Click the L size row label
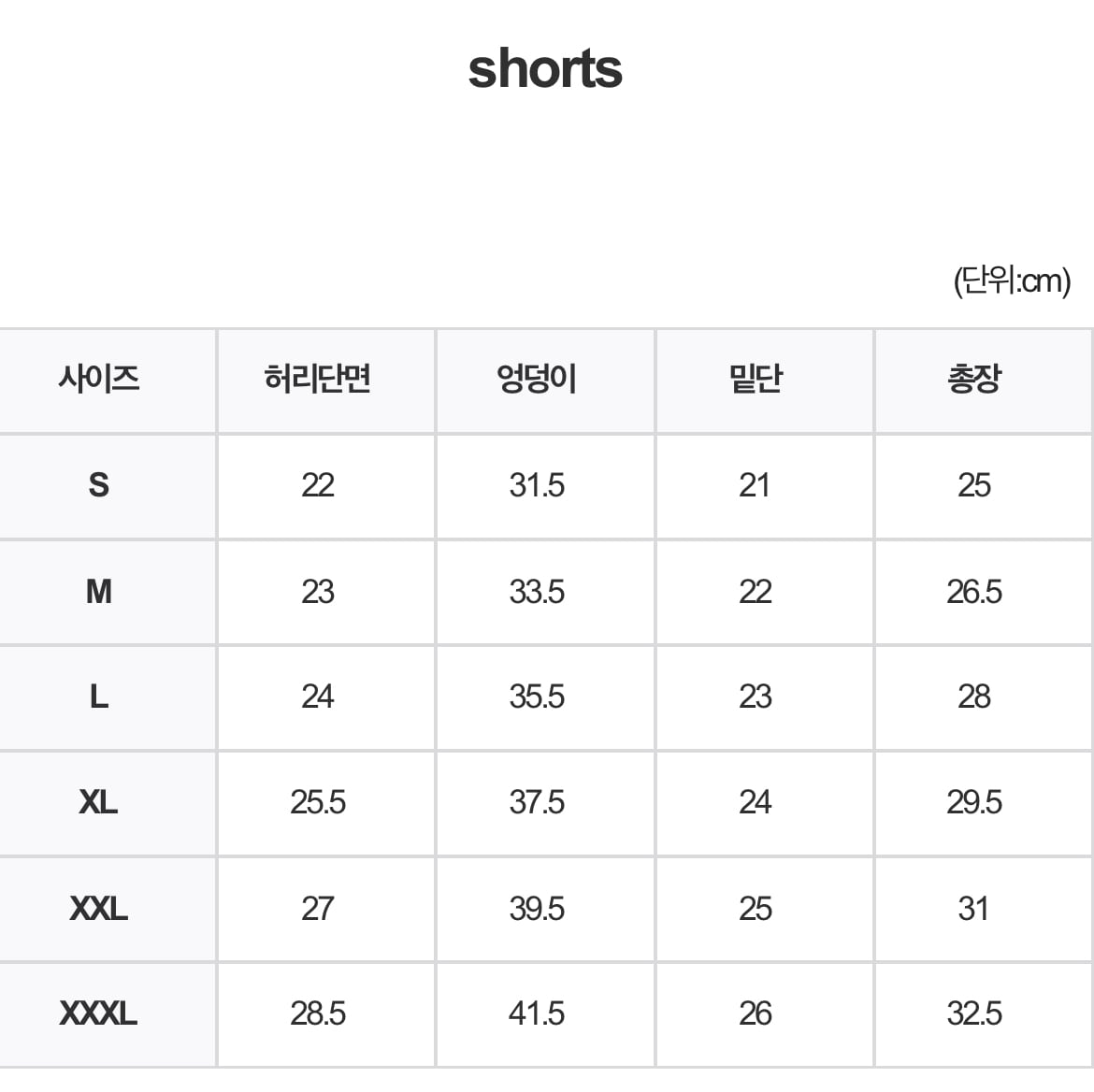Image resolution: width=1094 pixels, height=1092 pixels. tap(99, 697)
